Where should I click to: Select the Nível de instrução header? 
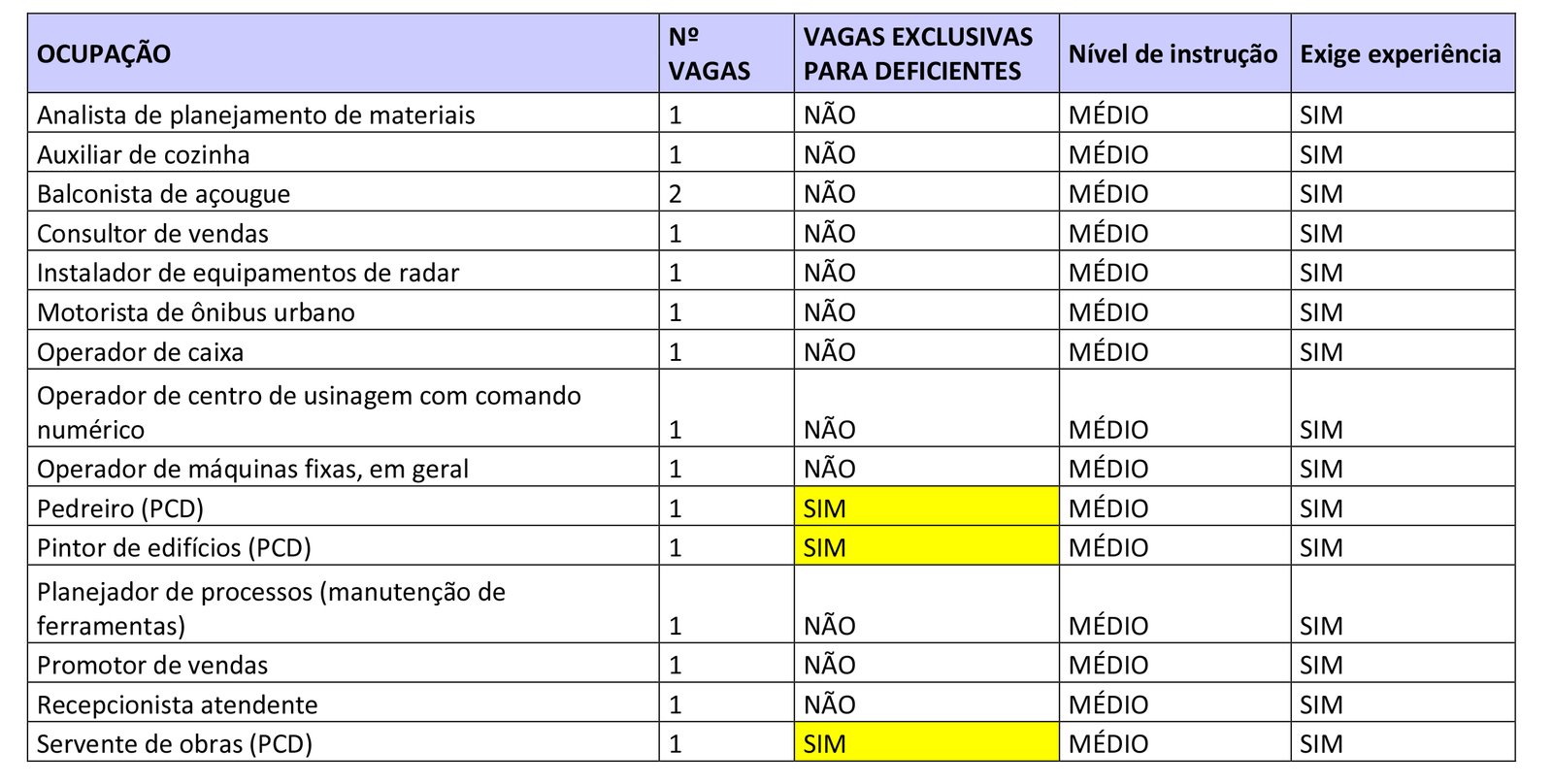tap(1173, 54)
